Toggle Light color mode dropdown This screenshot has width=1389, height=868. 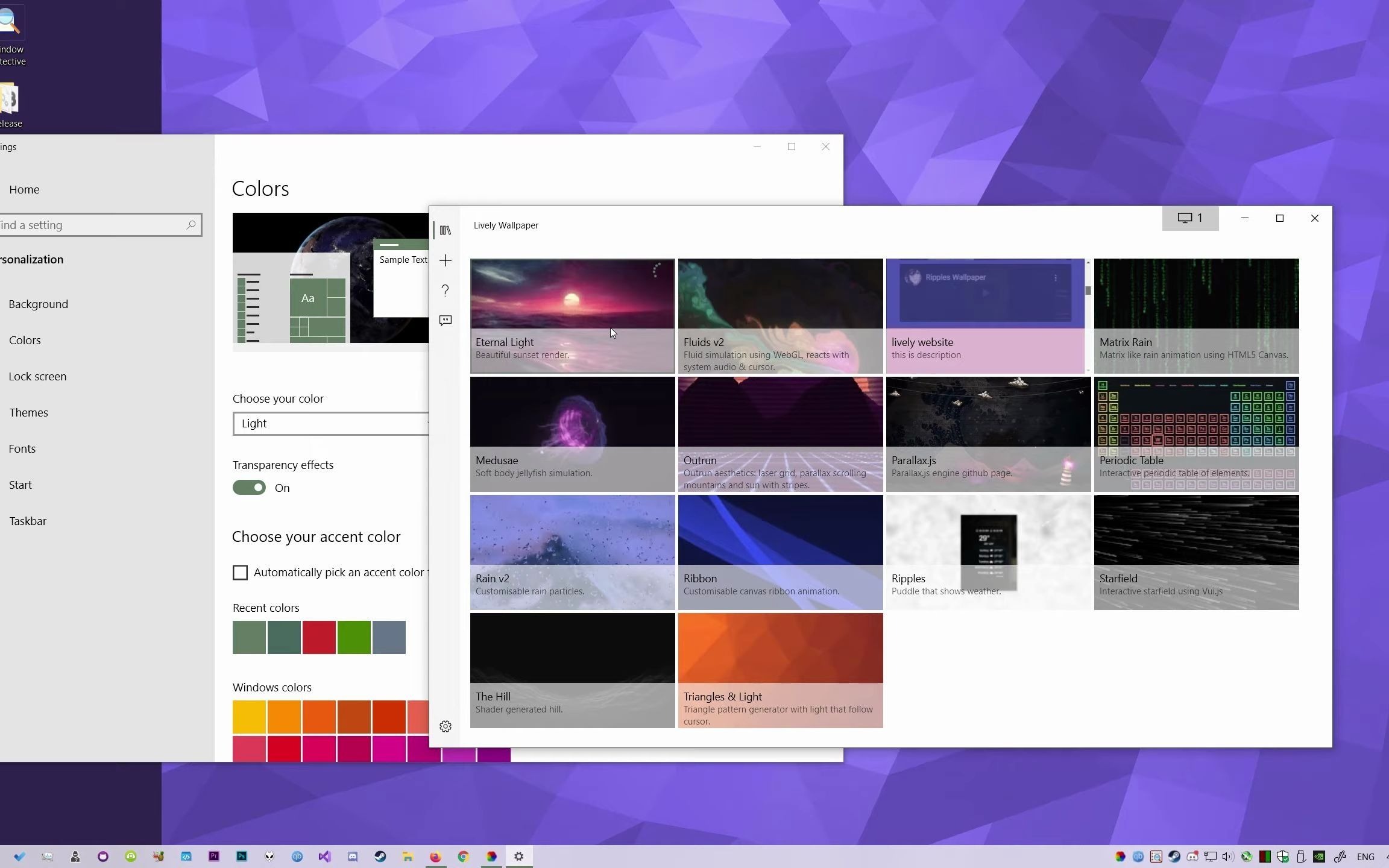[329, 422]
